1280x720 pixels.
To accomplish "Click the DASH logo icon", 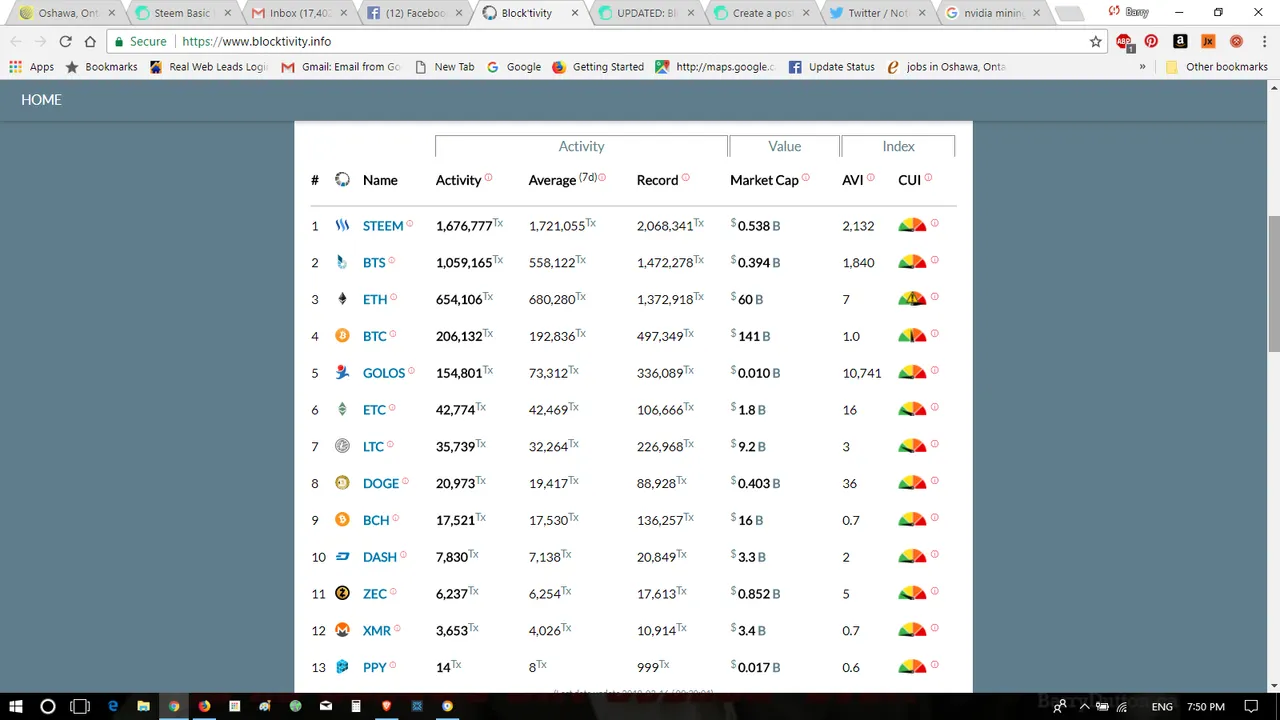I will (342, 557).
